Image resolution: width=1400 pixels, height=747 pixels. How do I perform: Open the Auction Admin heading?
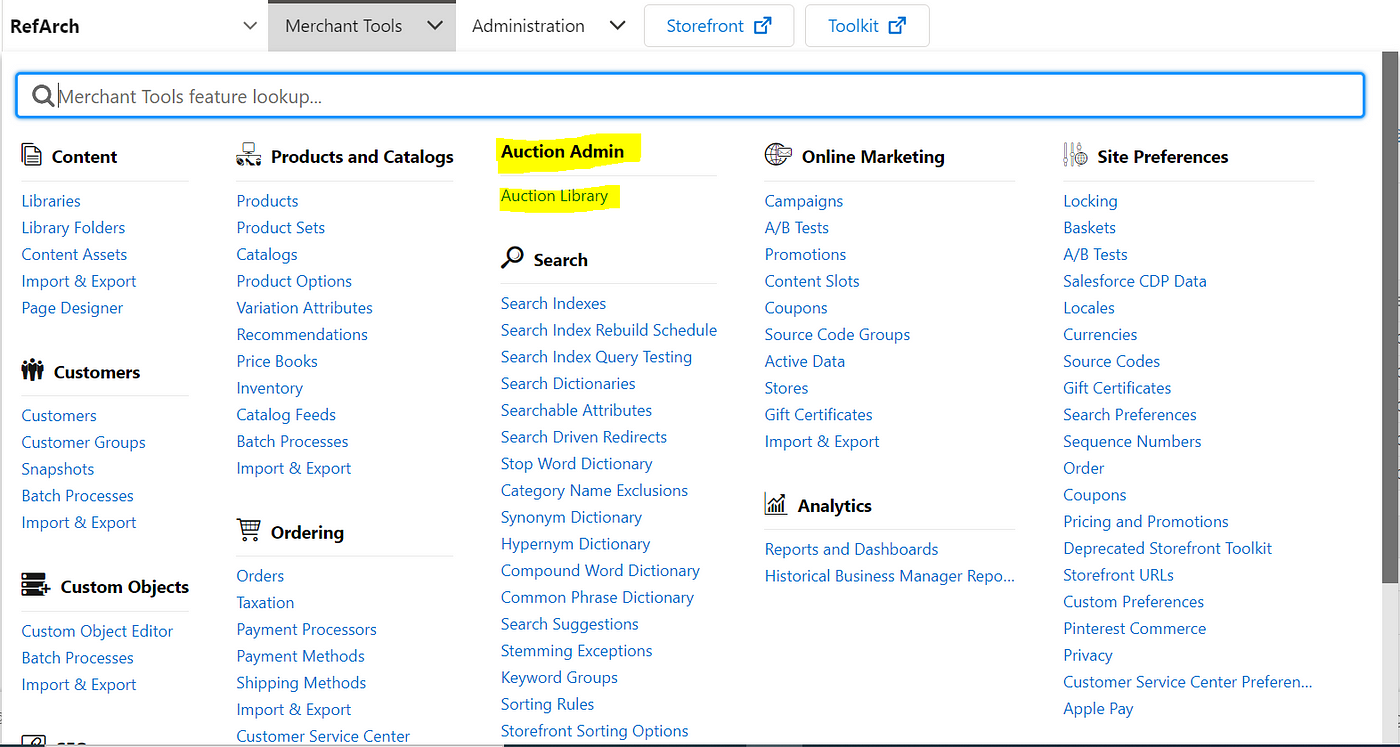tap(562, 152)
